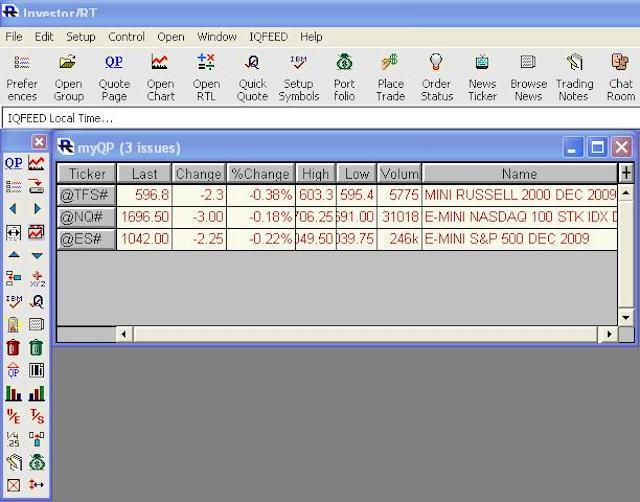Click the Name column header
Screen dimensions: 640x502
click(519, 173)
